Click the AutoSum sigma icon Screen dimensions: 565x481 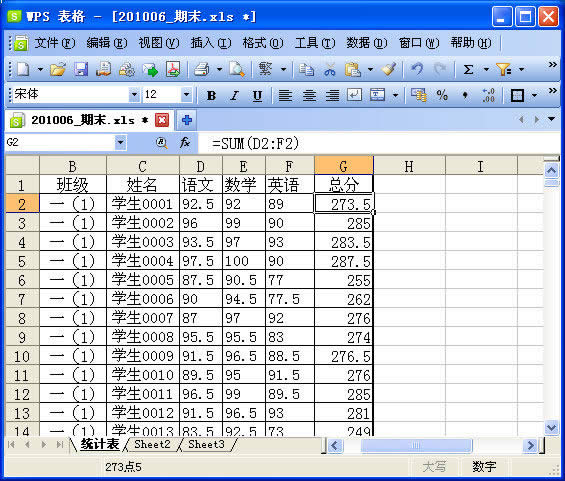pos(468,69)
